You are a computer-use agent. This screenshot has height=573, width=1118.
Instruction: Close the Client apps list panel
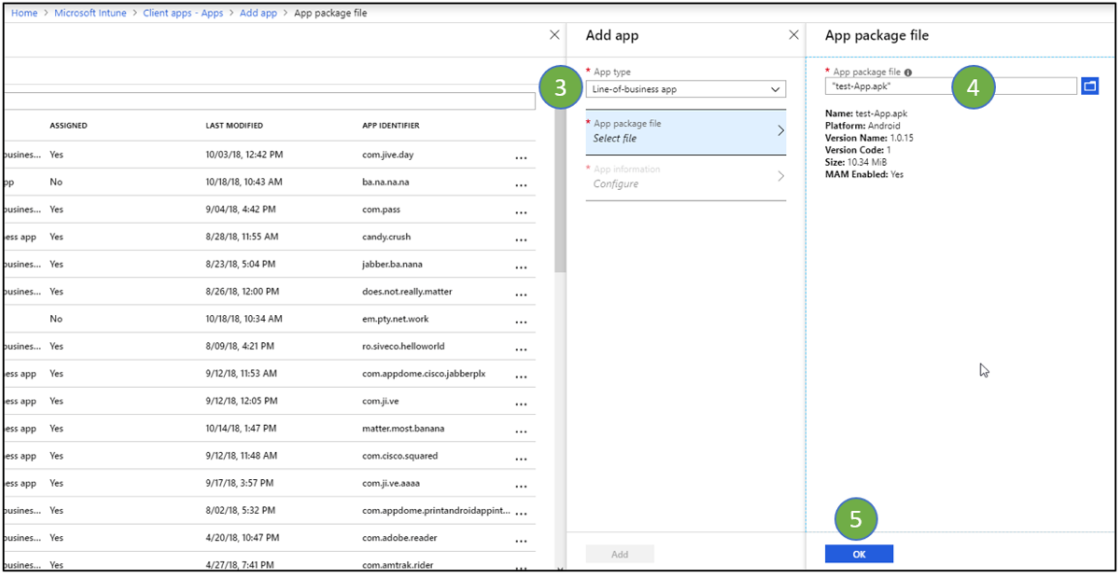pyautogui.click(x=555, y=35)
